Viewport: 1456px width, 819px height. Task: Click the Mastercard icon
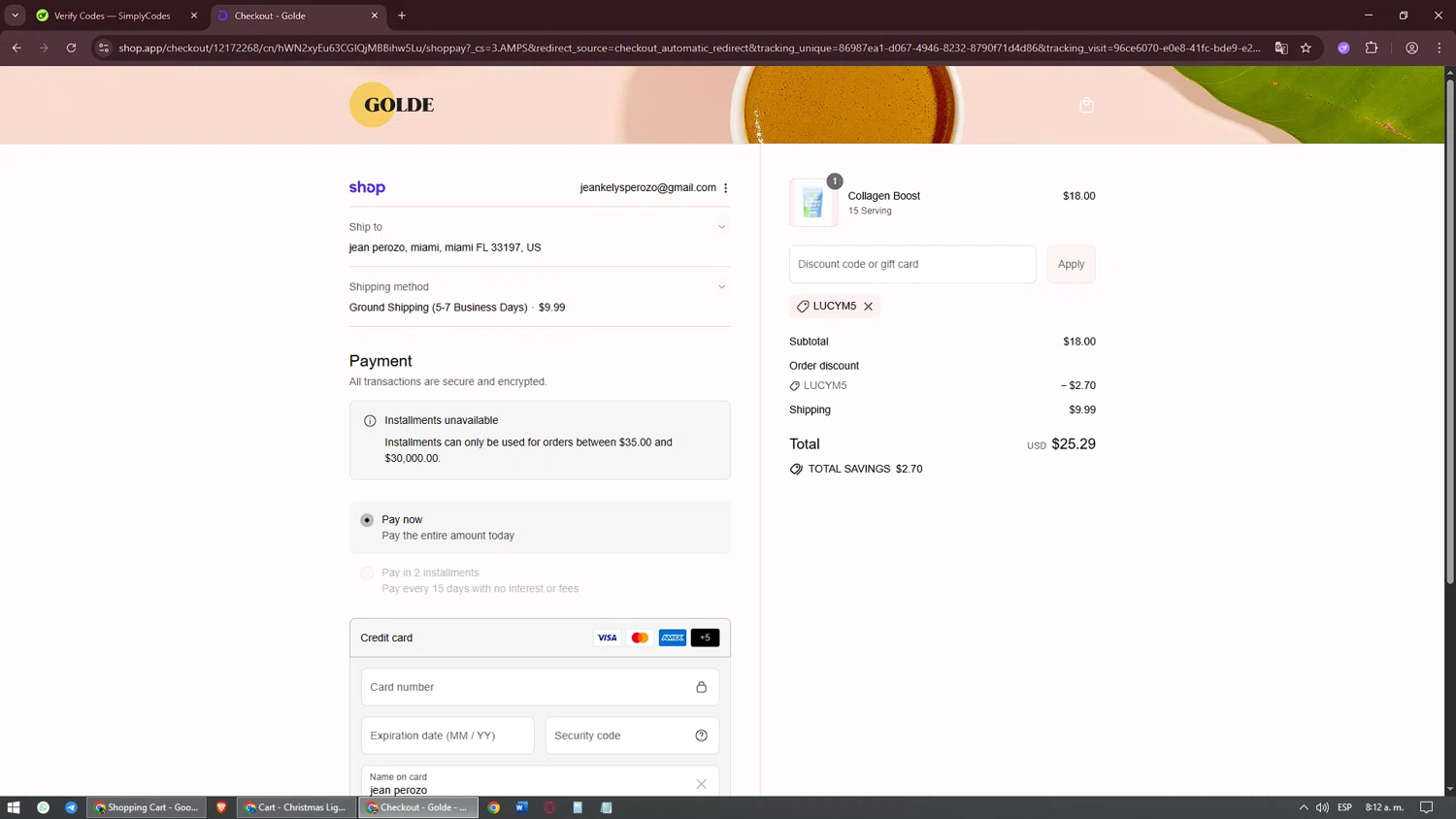640,638
